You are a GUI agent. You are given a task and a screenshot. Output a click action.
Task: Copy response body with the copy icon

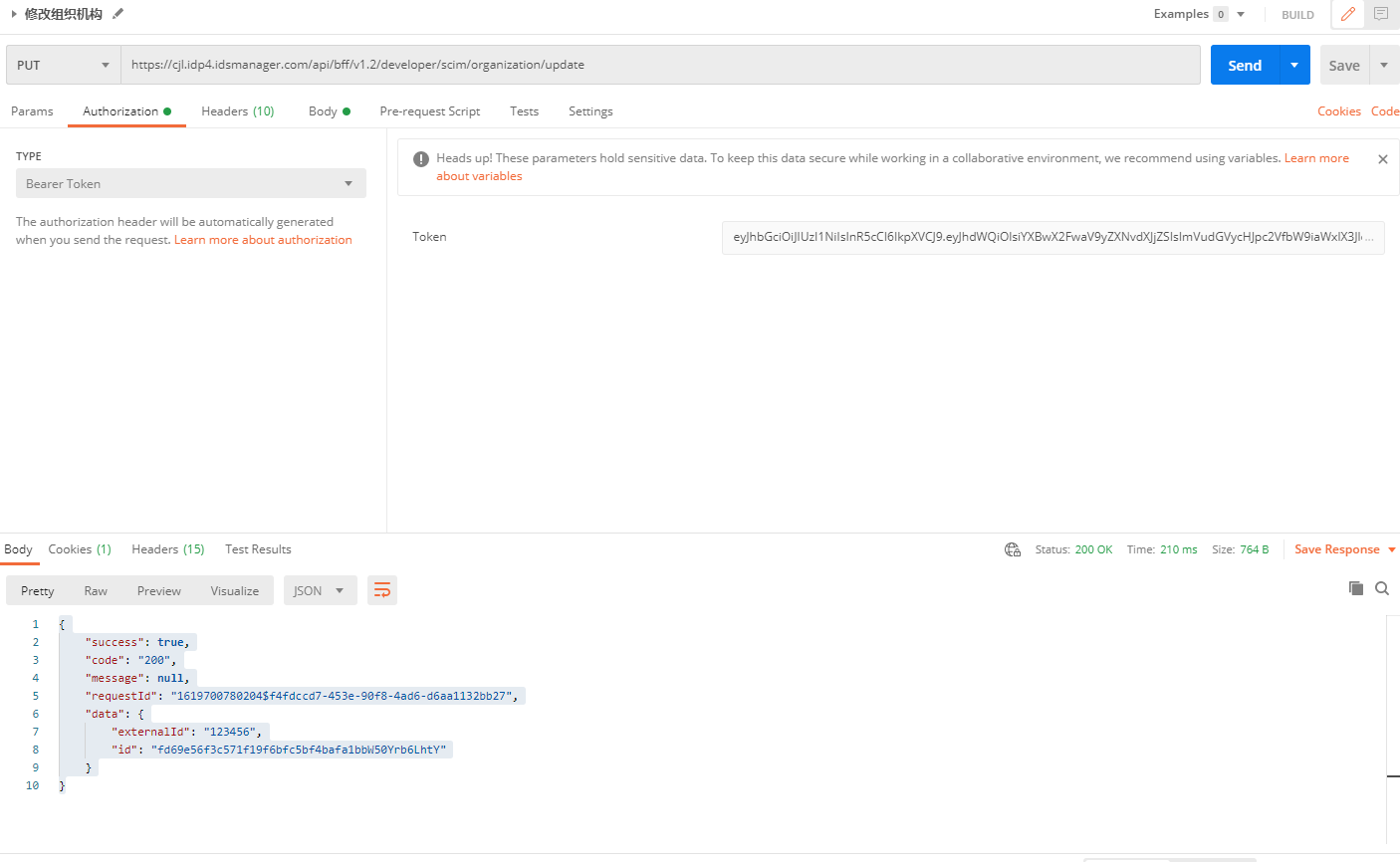1355,588
